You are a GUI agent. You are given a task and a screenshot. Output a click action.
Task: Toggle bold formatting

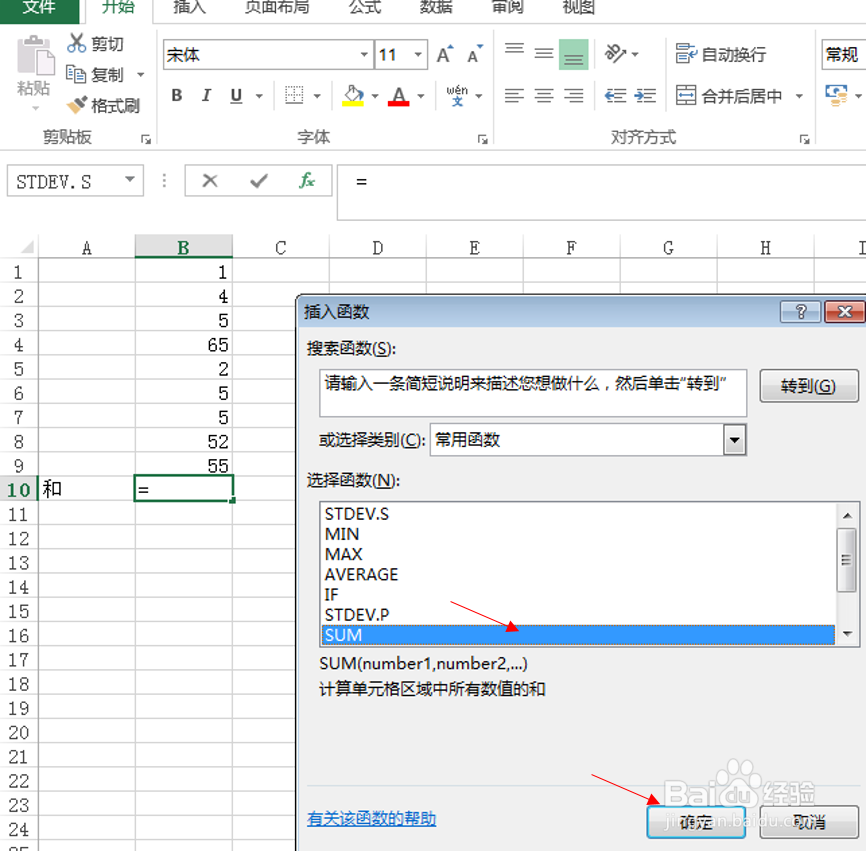tap(176, 96)
